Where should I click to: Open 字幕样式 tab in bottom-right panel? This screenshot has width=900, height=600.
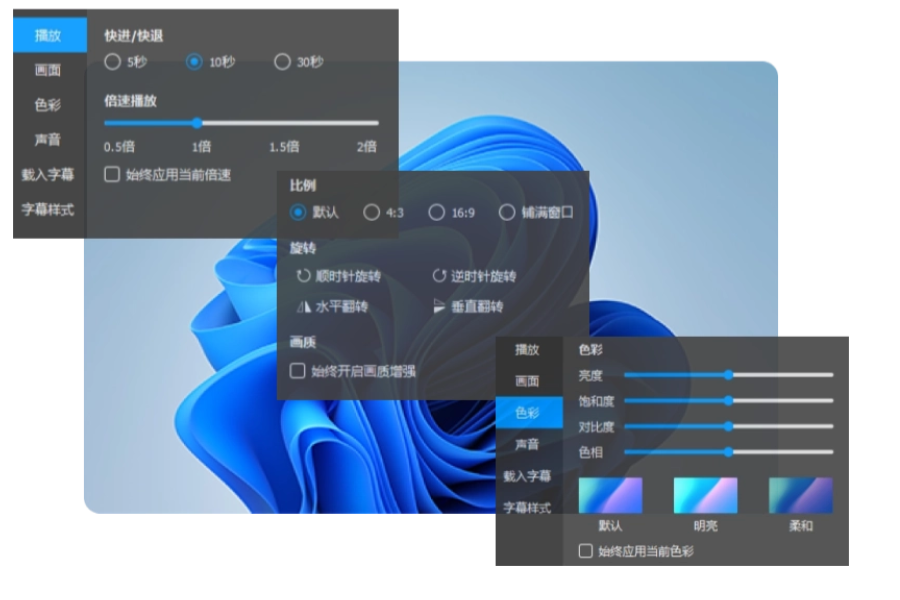527,507
